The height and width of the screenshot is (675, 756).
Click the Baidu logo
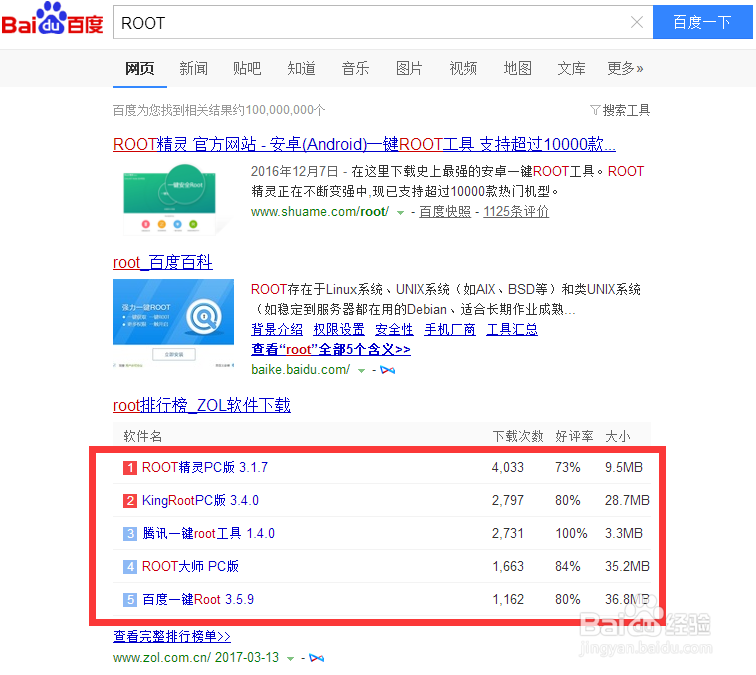52,19
